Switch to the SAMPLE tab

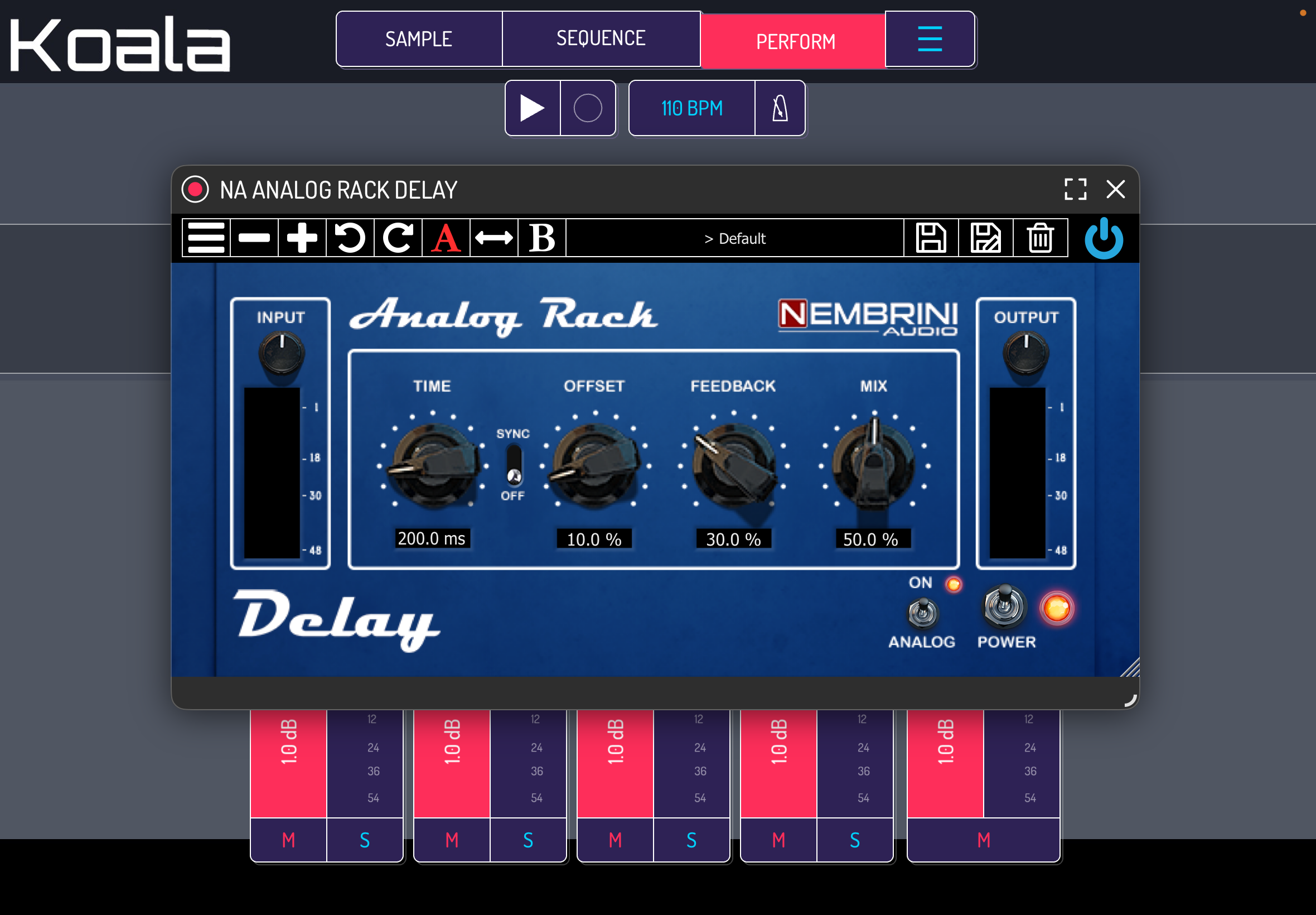419,39
